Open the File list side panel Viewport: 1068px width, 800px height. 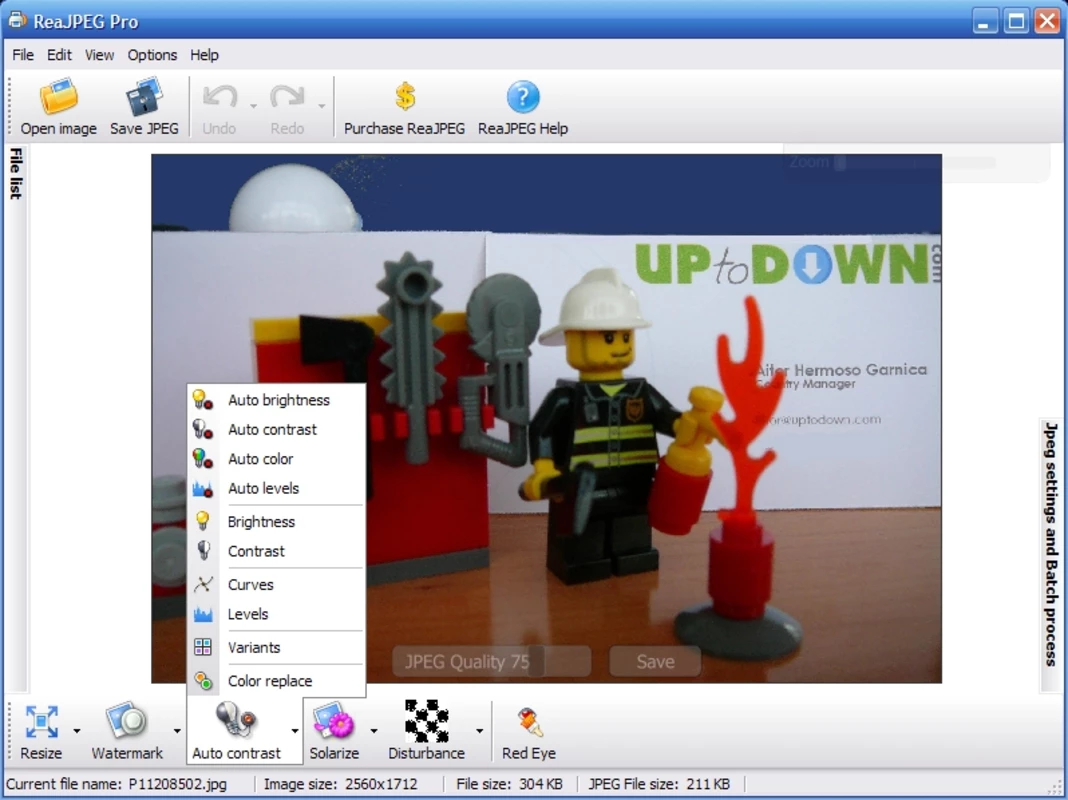click(x=15, y=174)
